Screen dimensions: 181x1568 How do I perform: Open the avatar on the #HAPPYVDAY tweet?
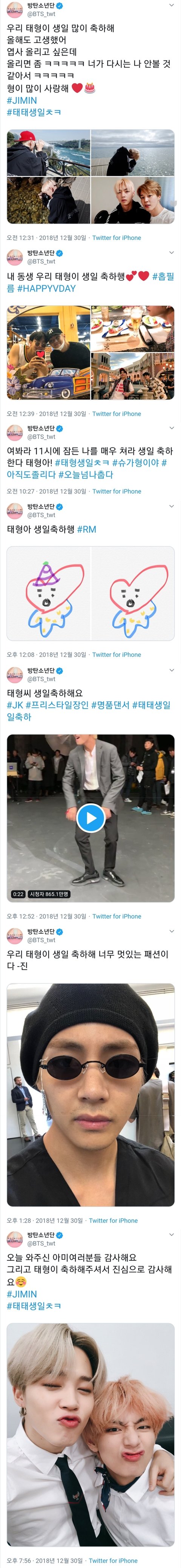click(x=15, y=257)
